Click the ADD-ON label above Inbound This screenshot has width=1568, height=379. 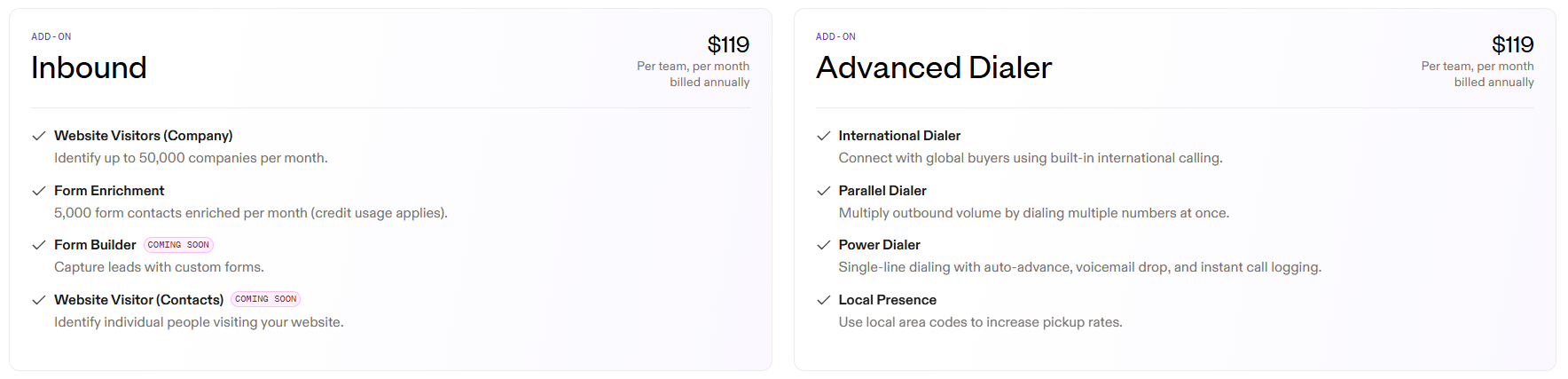[x=51, y=36]
